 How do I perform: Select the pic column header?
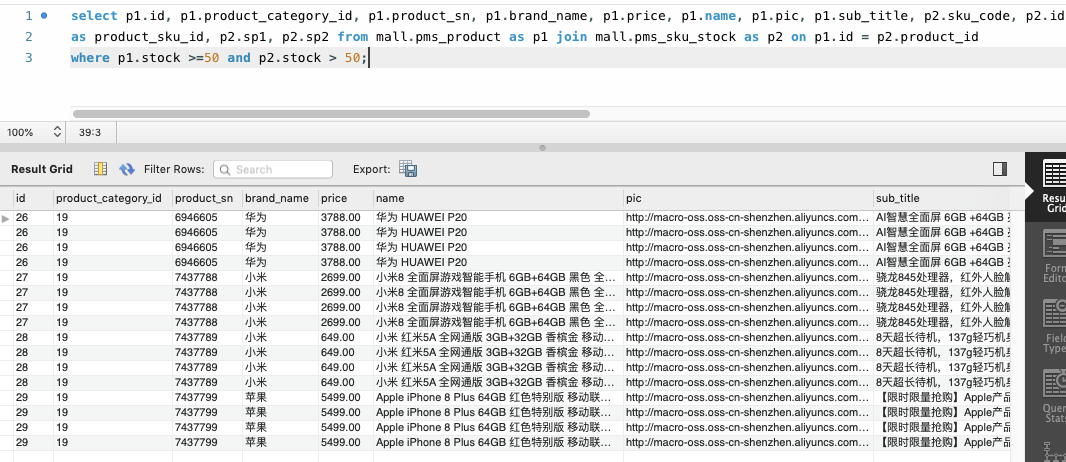749,198
